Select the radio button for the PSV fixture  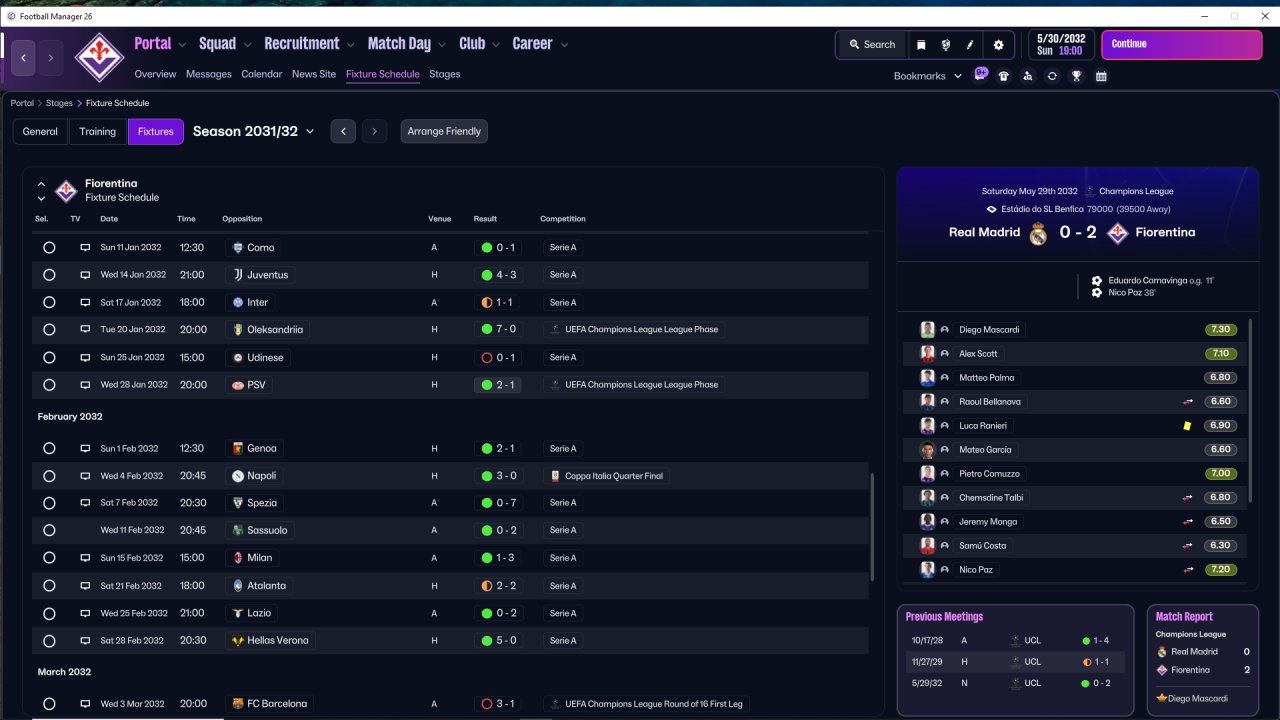click(49, 385)
